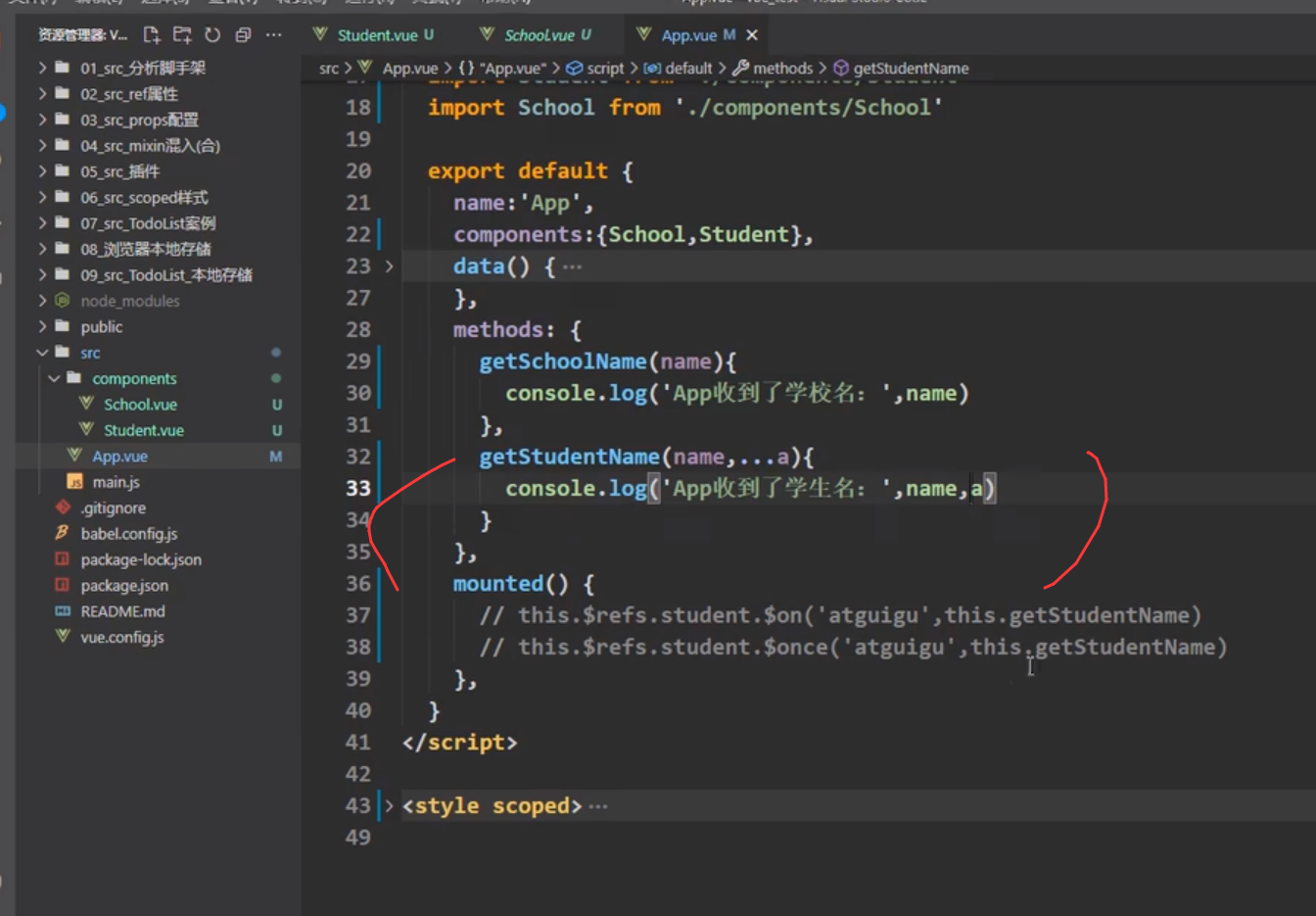
Task: Click the getStudentName breadcrumb item
Action: pos(911,69)
